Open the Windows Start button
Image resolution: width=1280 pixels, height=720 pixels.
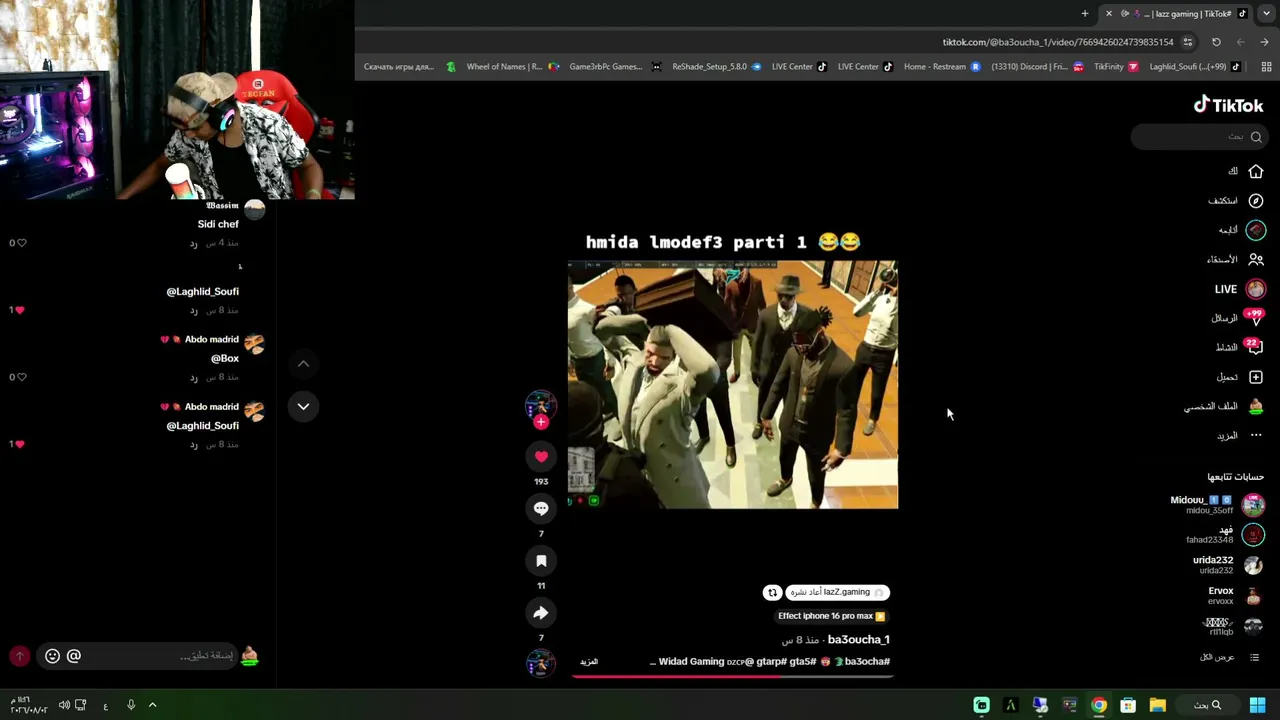click(x=1258, y=705)
